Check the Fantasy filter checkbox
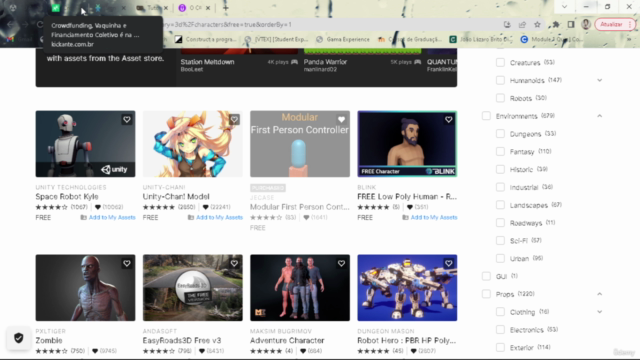The height and width of the screenshot is (360, 640). click(x=500, y=151)
